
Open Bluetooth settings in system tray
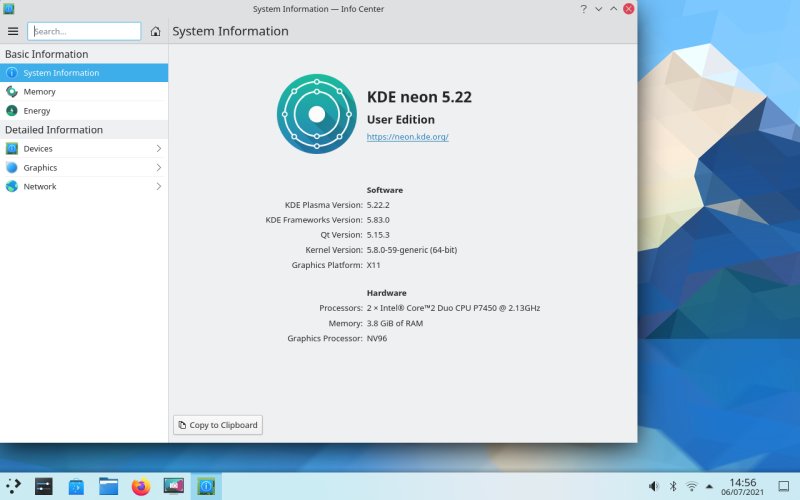[x=673, y=486]
